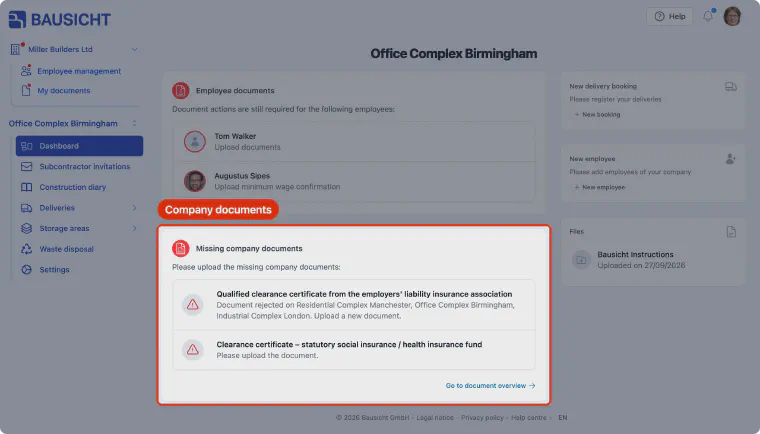This screenshot has width=760, height=434.
Task: Follow the Go to document overview link
Action: [491, 386]
